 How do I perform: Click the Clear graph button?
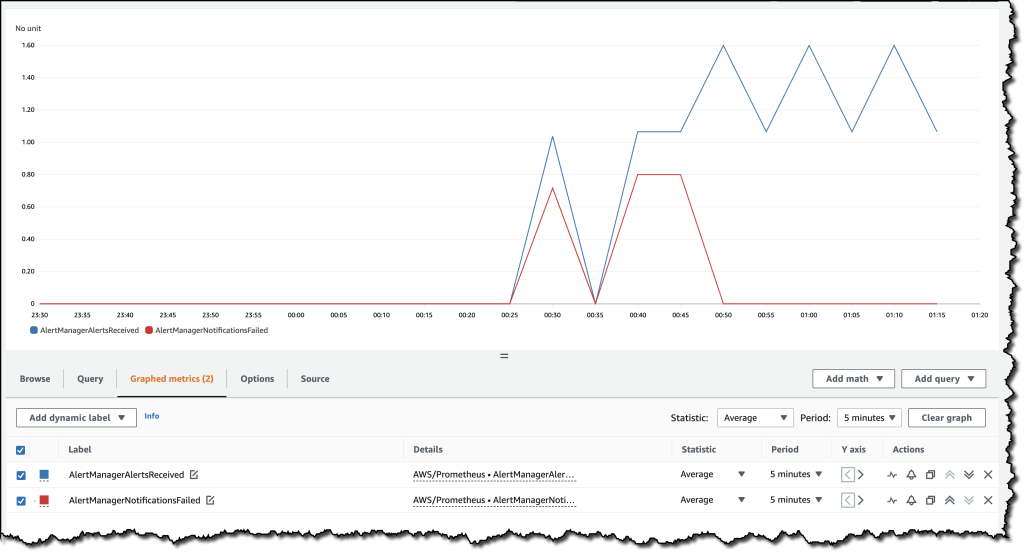(x=947, y=418)
